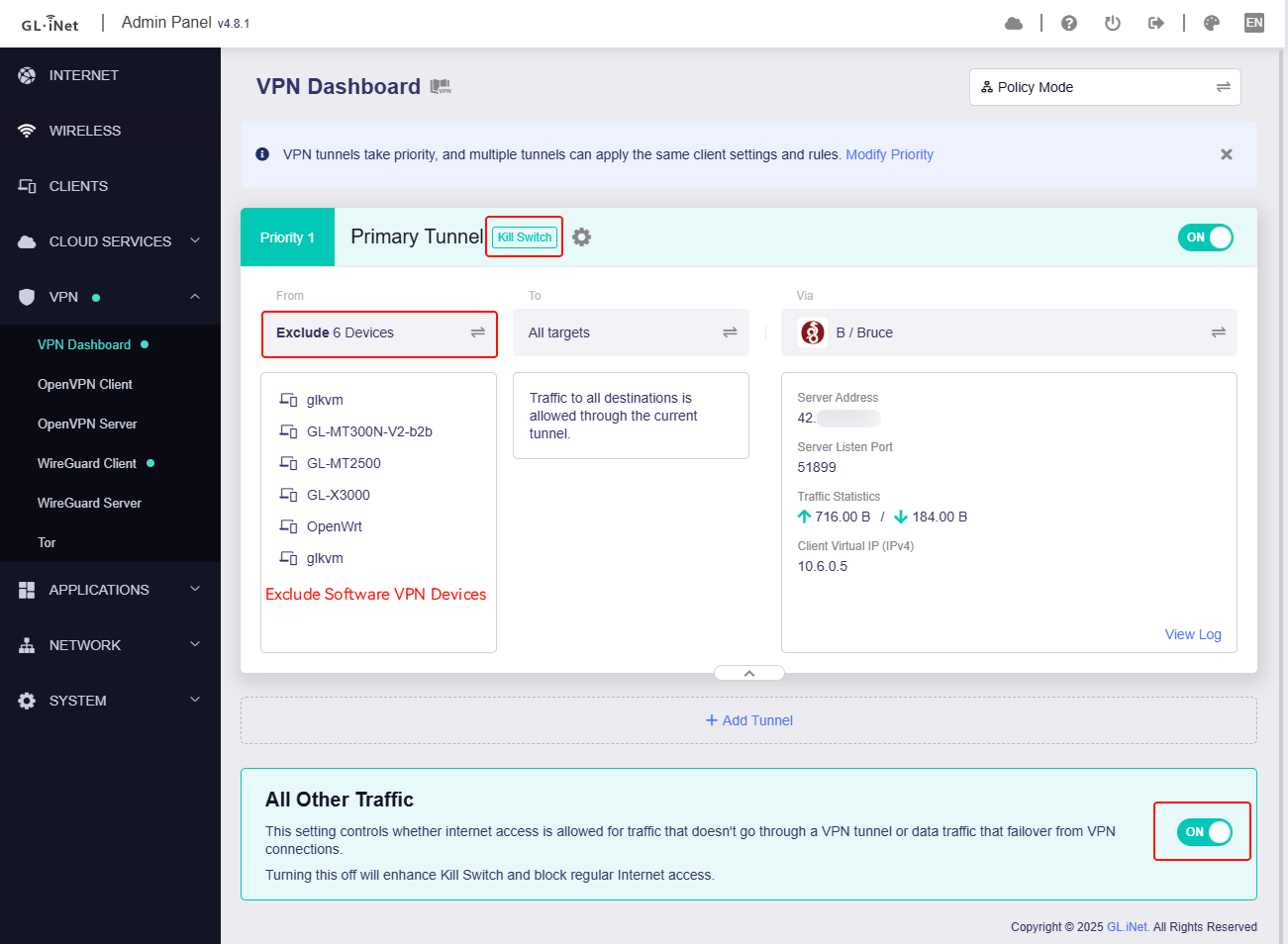Screen dimensions: 1288x944
Task: Click the cloud icon in top bar
Action: pos(1013,23)
